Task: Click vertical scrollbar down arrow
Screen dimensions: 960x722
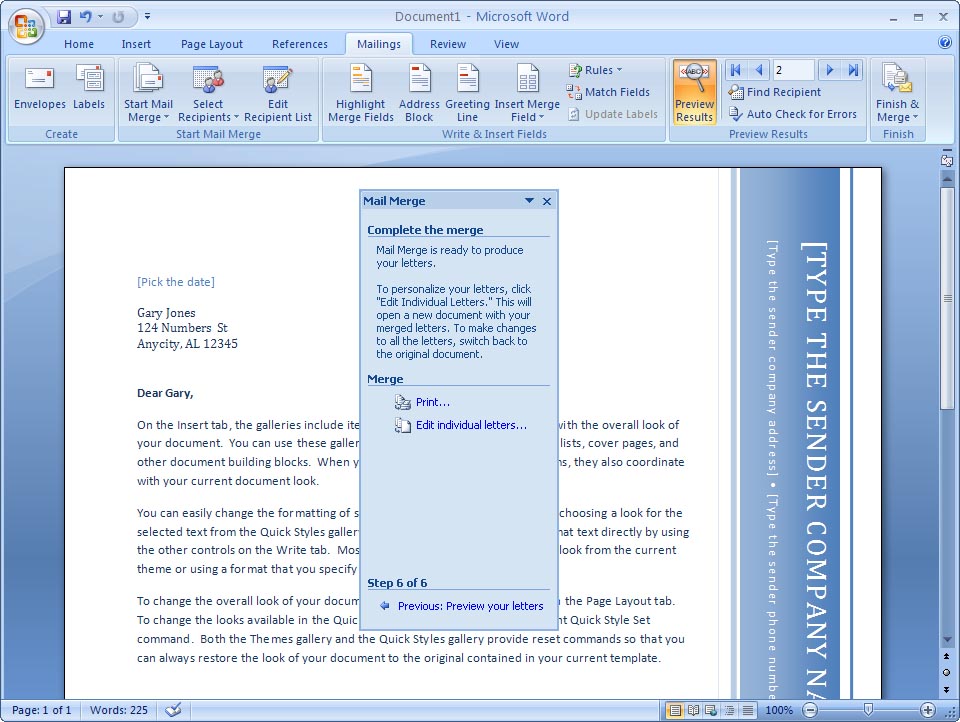Action: [947, 639]
